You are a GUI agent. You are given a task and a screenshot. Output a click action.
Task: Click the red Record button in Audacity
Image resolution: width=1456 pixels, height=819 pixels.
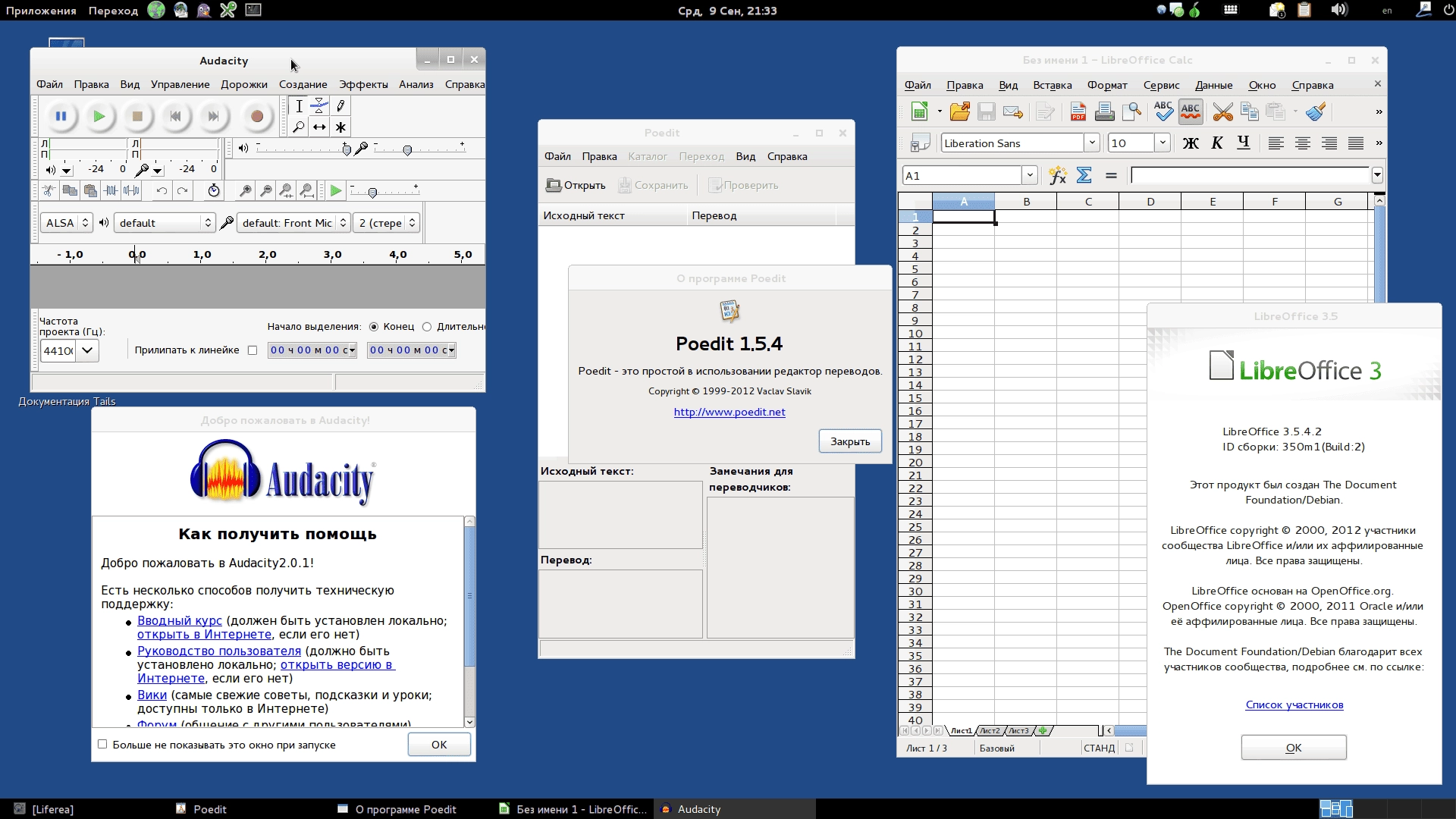tap(256, 116)
